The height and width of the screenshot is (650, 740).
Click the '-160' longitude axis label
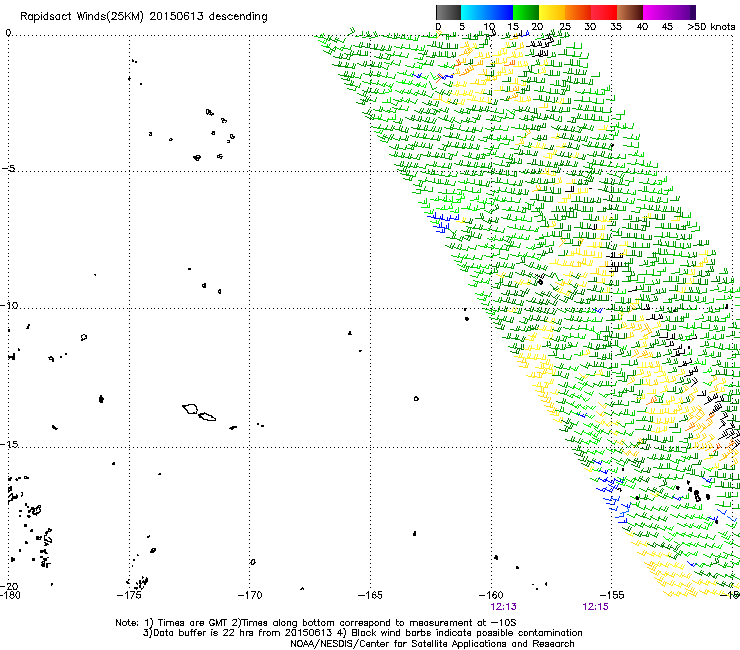(491, 595)
